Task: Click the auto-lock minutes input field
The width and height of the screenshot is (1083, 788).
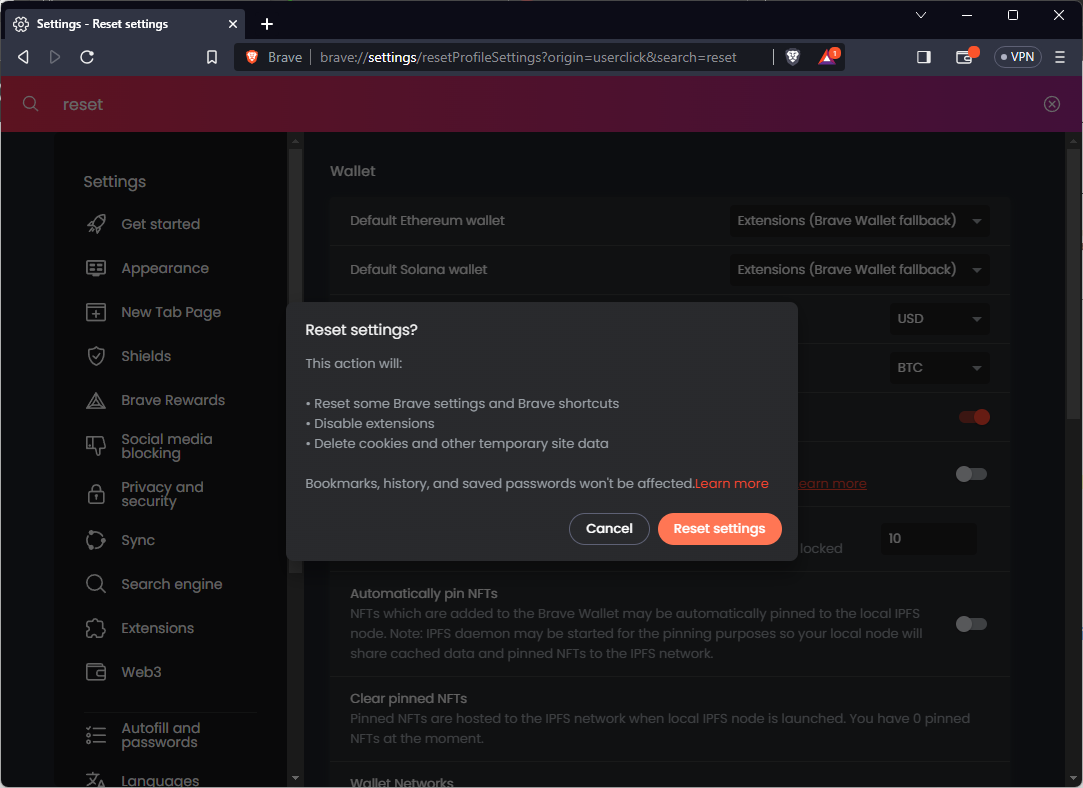Action: (x=927, y=539)
